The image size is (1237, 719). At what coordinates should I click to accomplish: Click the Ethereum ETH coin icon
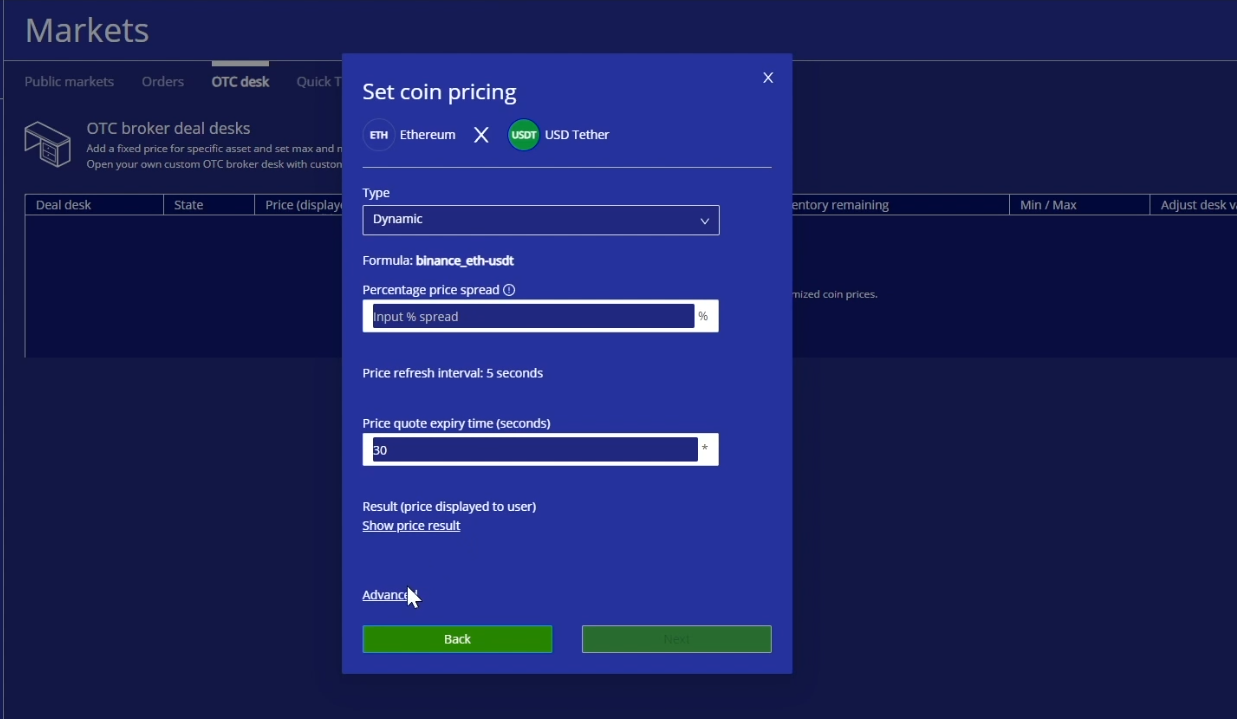[x=379, y=135]
